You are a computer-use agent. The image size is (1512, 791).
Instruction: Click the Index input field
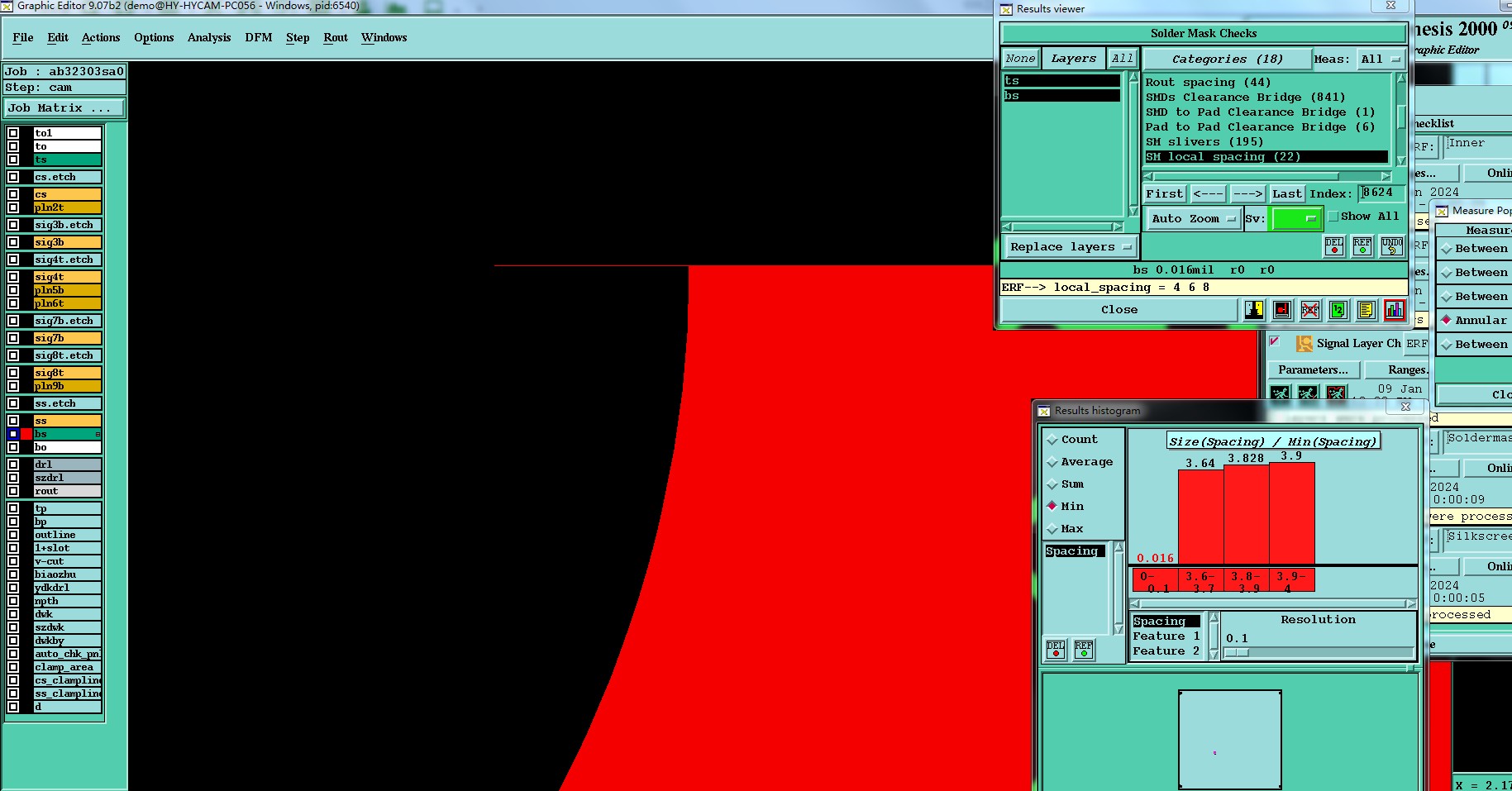(1382, 193)
